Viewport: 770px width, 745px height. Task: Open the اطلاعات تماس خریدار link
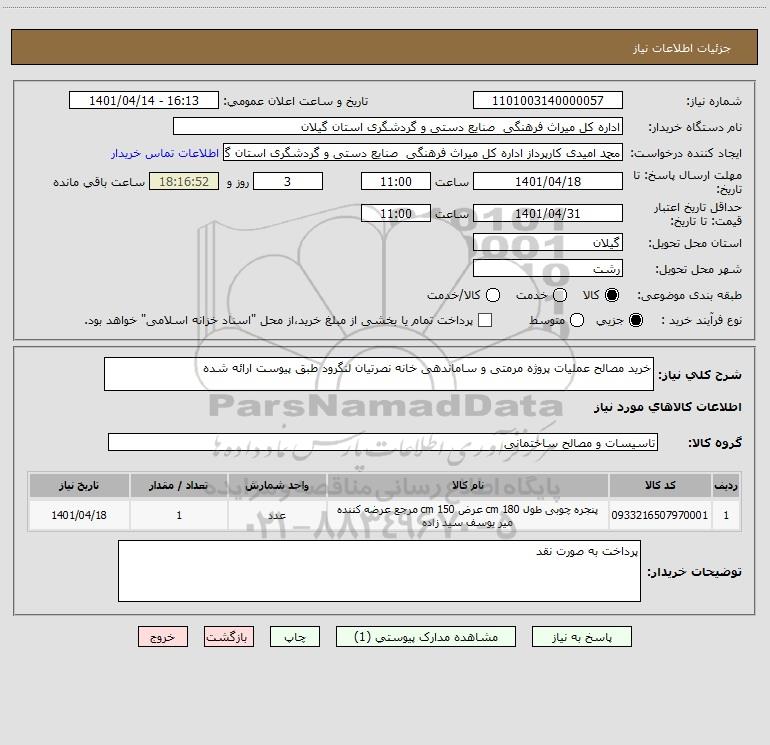tap(165, 153)
